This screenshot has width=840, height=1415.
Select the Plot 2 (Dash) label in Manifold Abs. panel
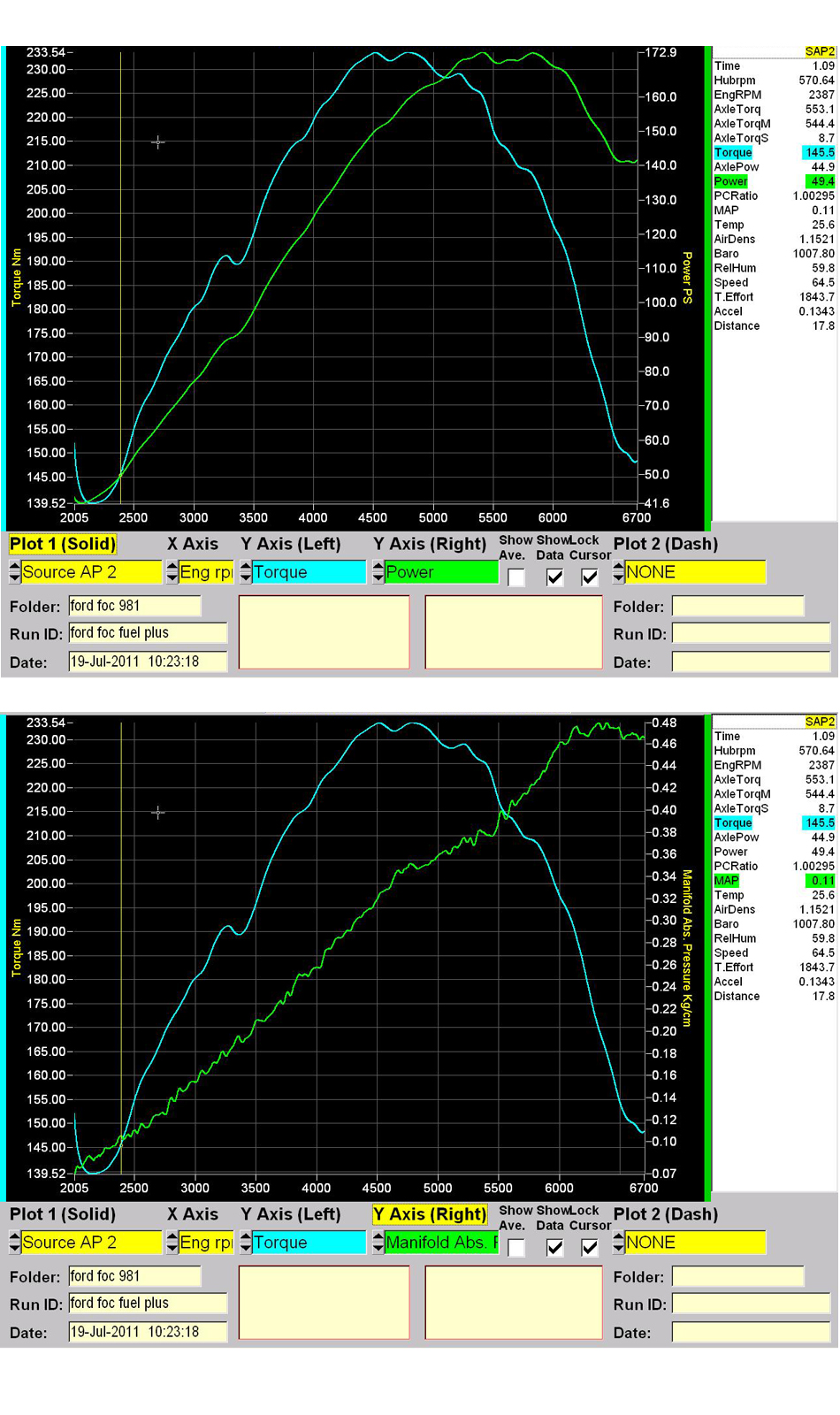point(666,1214)
